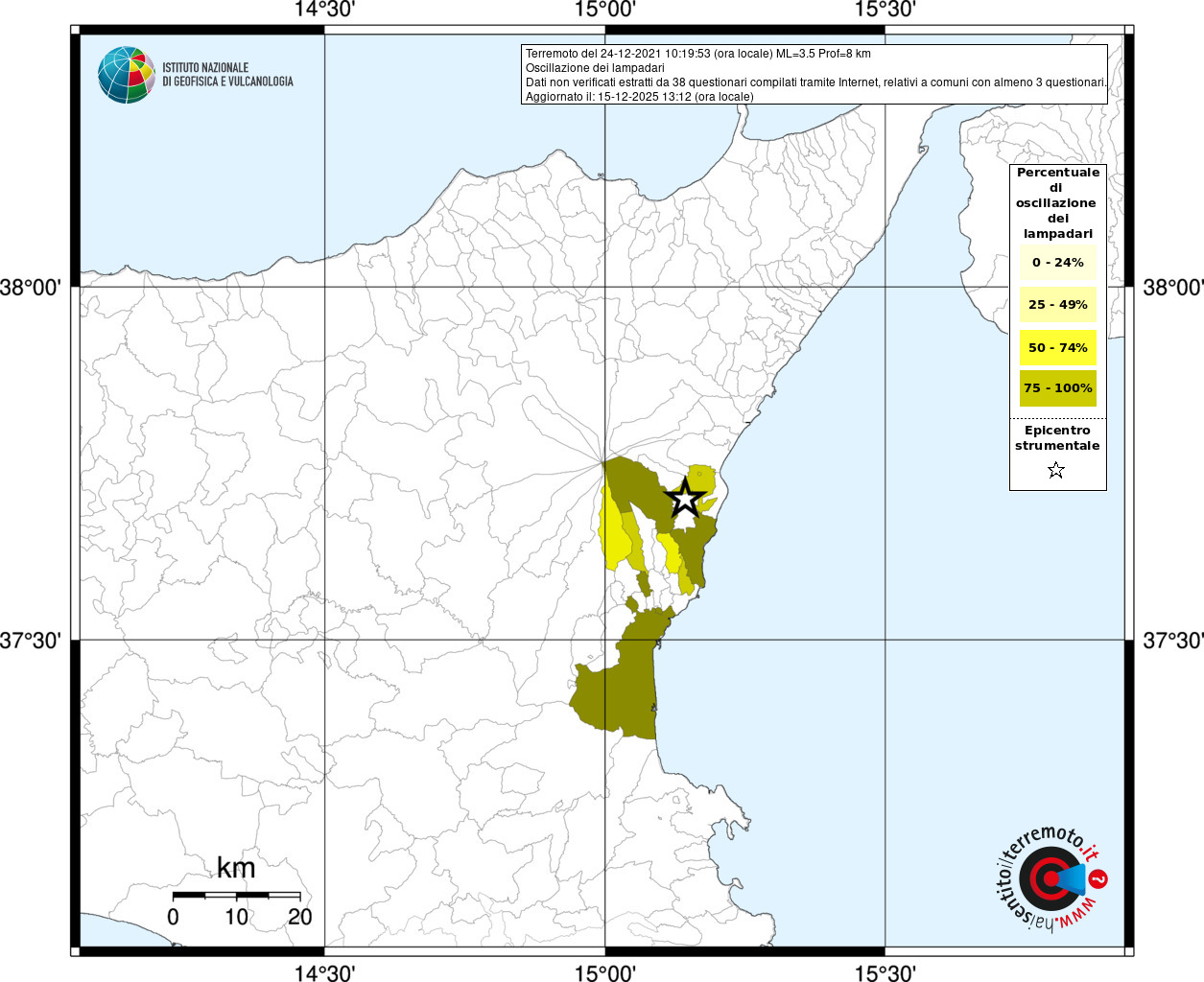Click the 'Oscillazione dei lampadari' subtitle line
The width and height of the screenshot is (1204, 982).
point(595,68)
